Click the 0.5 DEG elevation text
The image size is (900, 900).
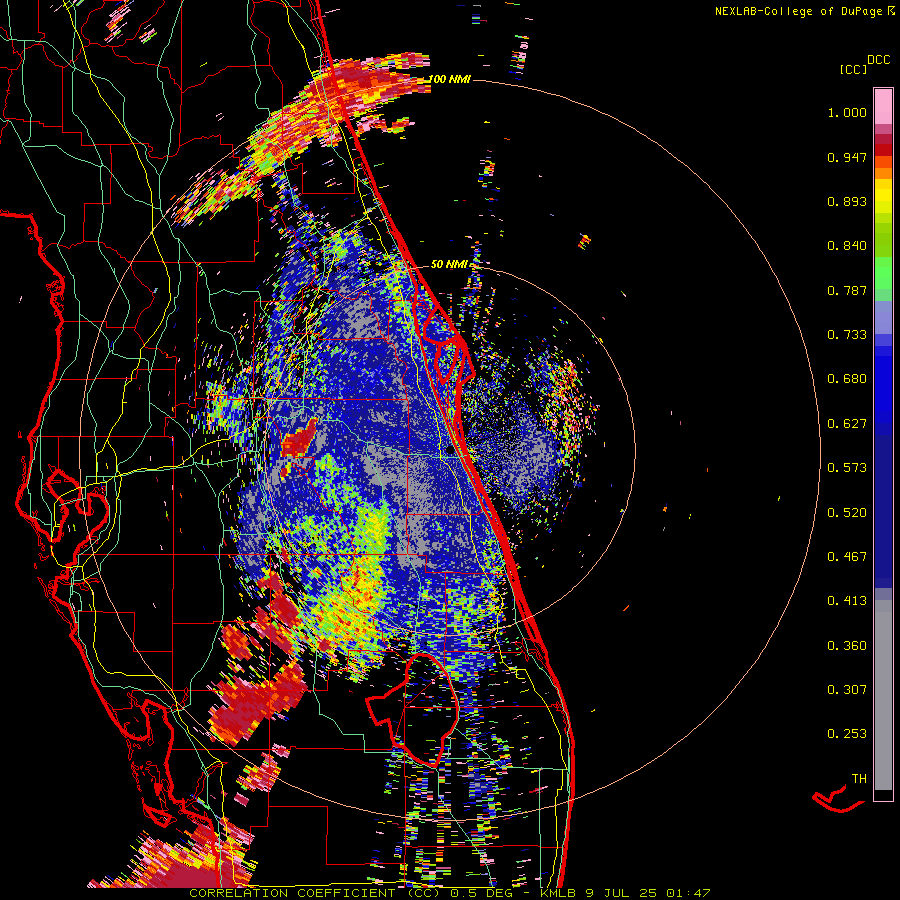482,893
